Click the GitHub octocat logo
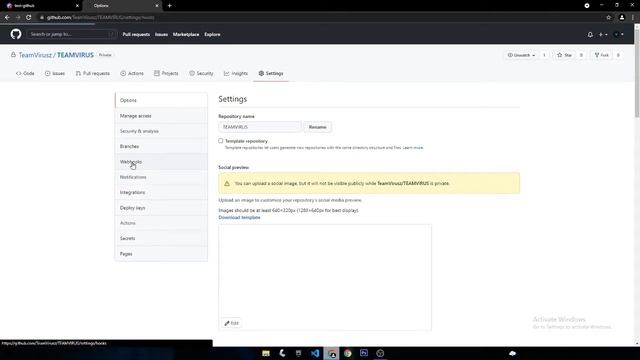 [16, 34]
